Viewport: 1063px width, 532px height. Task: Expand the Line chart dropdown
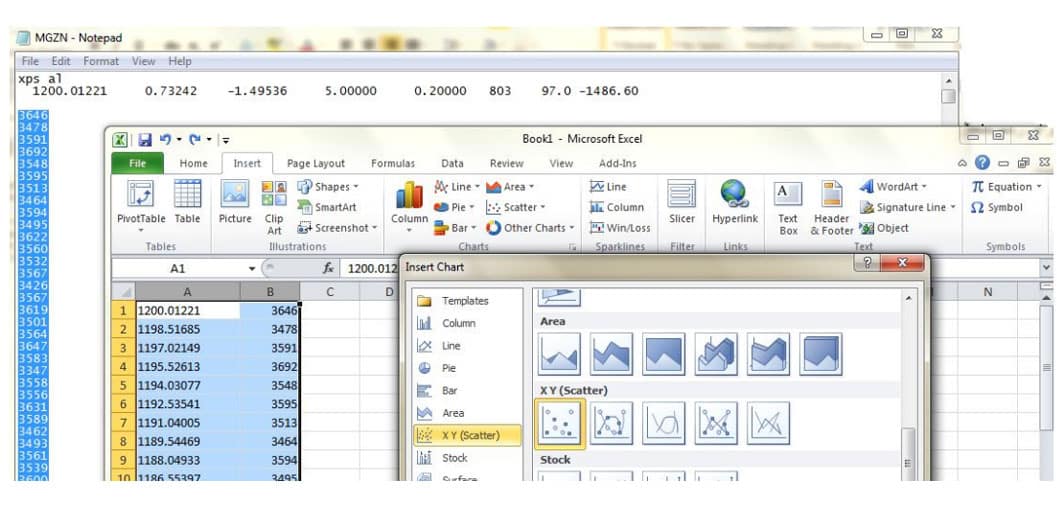(x=456, y=186)
